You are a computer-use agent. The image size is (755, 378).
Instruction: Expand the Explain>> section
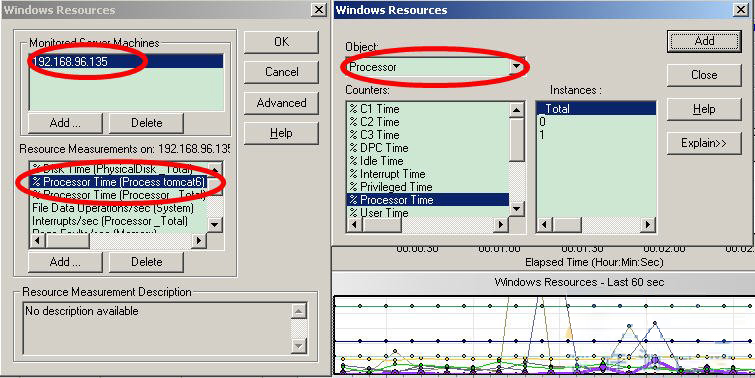pyautogui.click(x=704, y=143)
